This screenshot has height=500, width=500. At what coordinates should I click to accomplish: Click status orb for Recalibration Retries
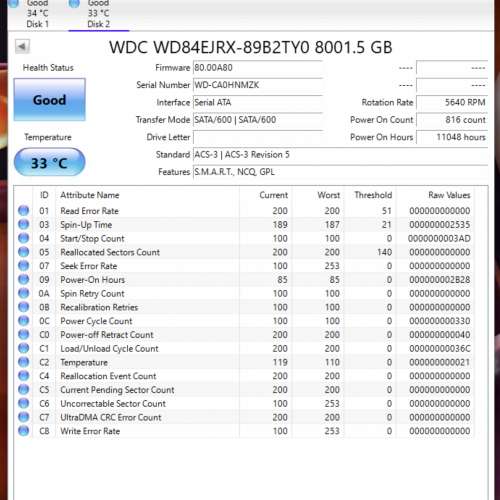(23, 307)
